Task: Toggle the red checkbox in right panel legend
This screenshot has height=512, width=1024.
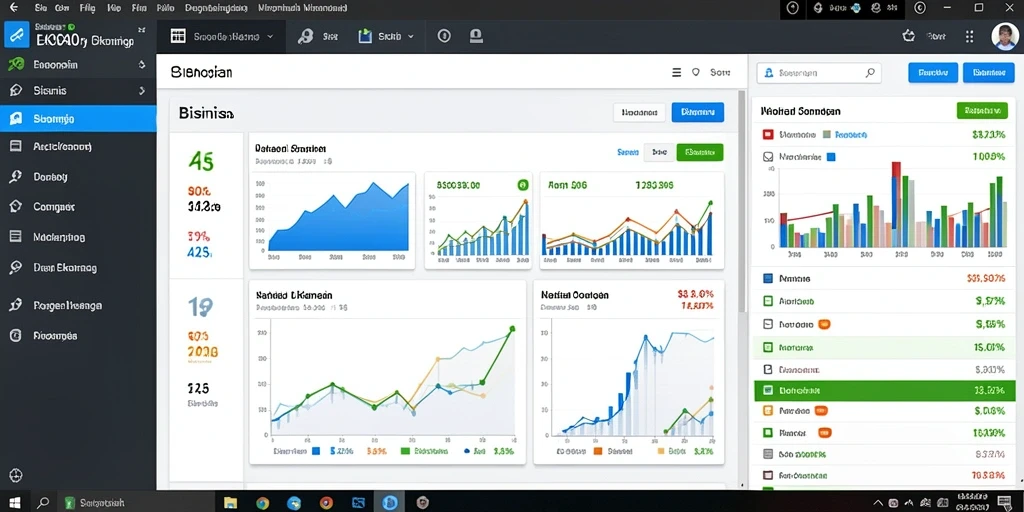Action: tap(768, 135)
